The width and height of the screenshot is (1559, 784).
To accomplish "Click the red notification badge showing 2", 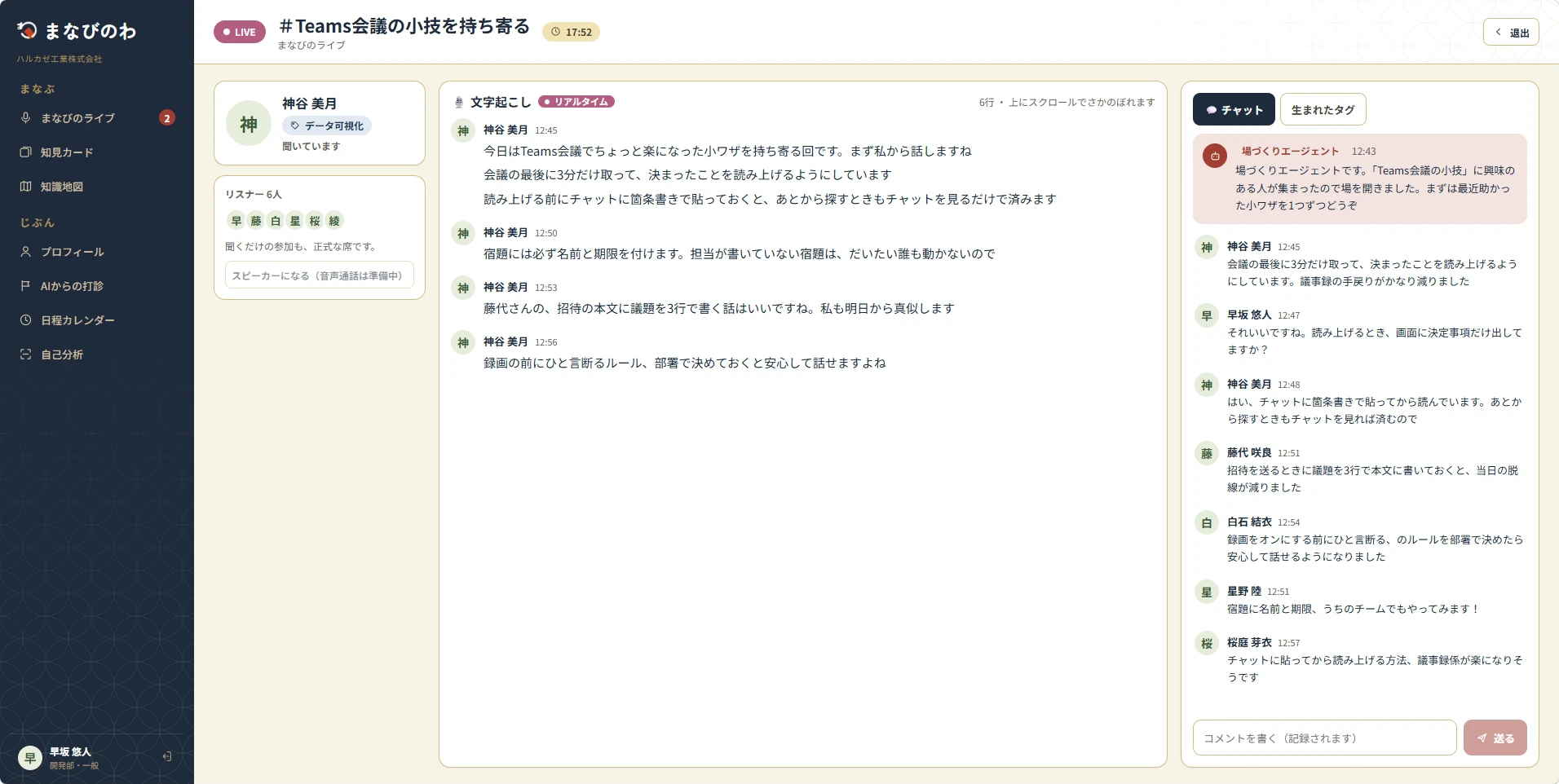I will click(x=167, y=118).
